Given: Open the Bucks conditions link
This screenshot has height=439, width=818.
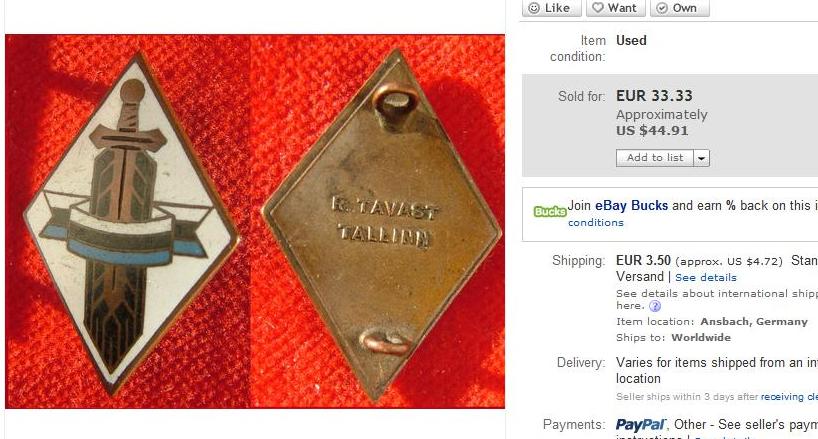Looking at the screenshot, I should click(596, 223).
